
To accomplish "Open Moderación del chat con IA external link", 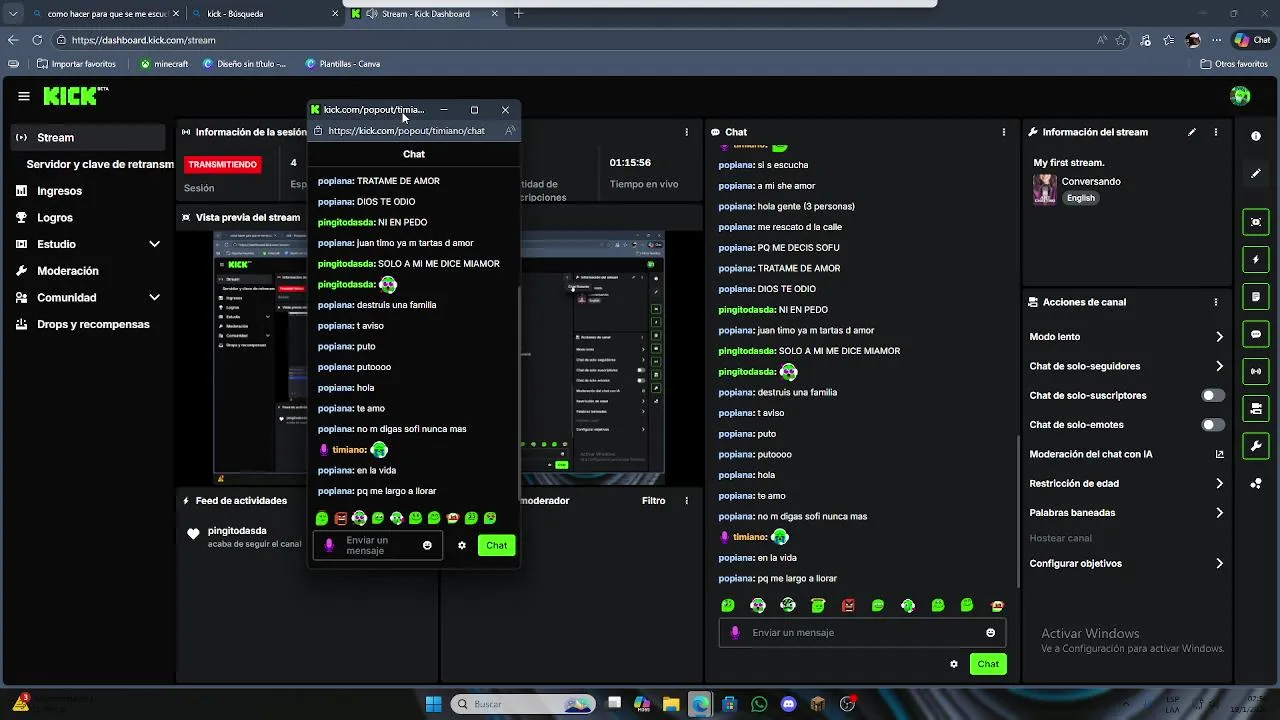I will [1219, 454].
